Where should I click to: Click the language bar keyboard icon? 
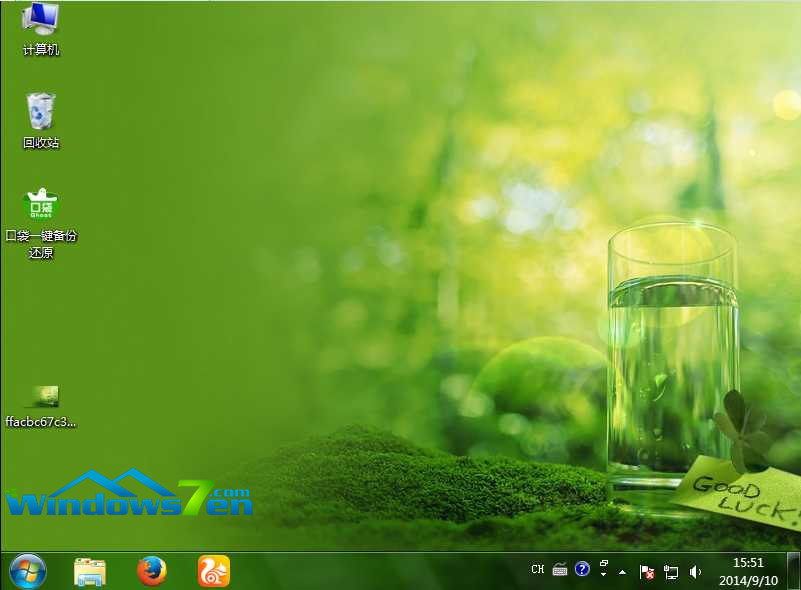coord(560,570)
